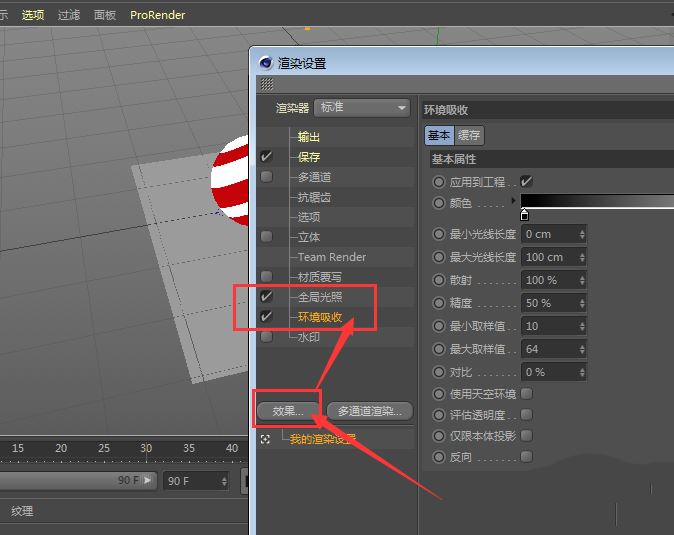Click the keyframe circle beside 精度
The image size is (674, 535).
439,303
